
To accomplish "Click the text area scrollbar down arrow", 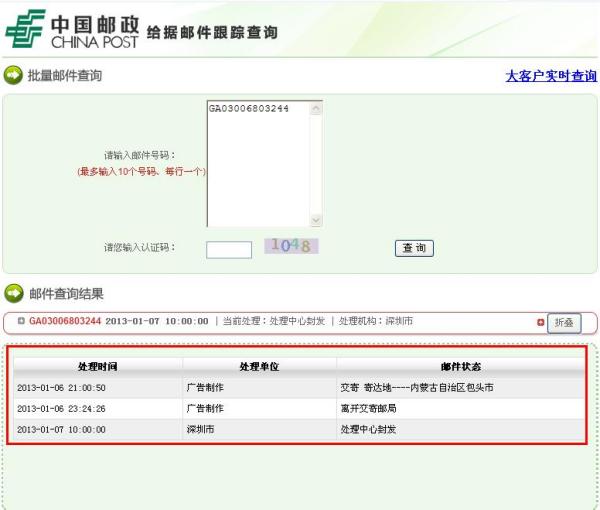I will (x=316, y=221).
